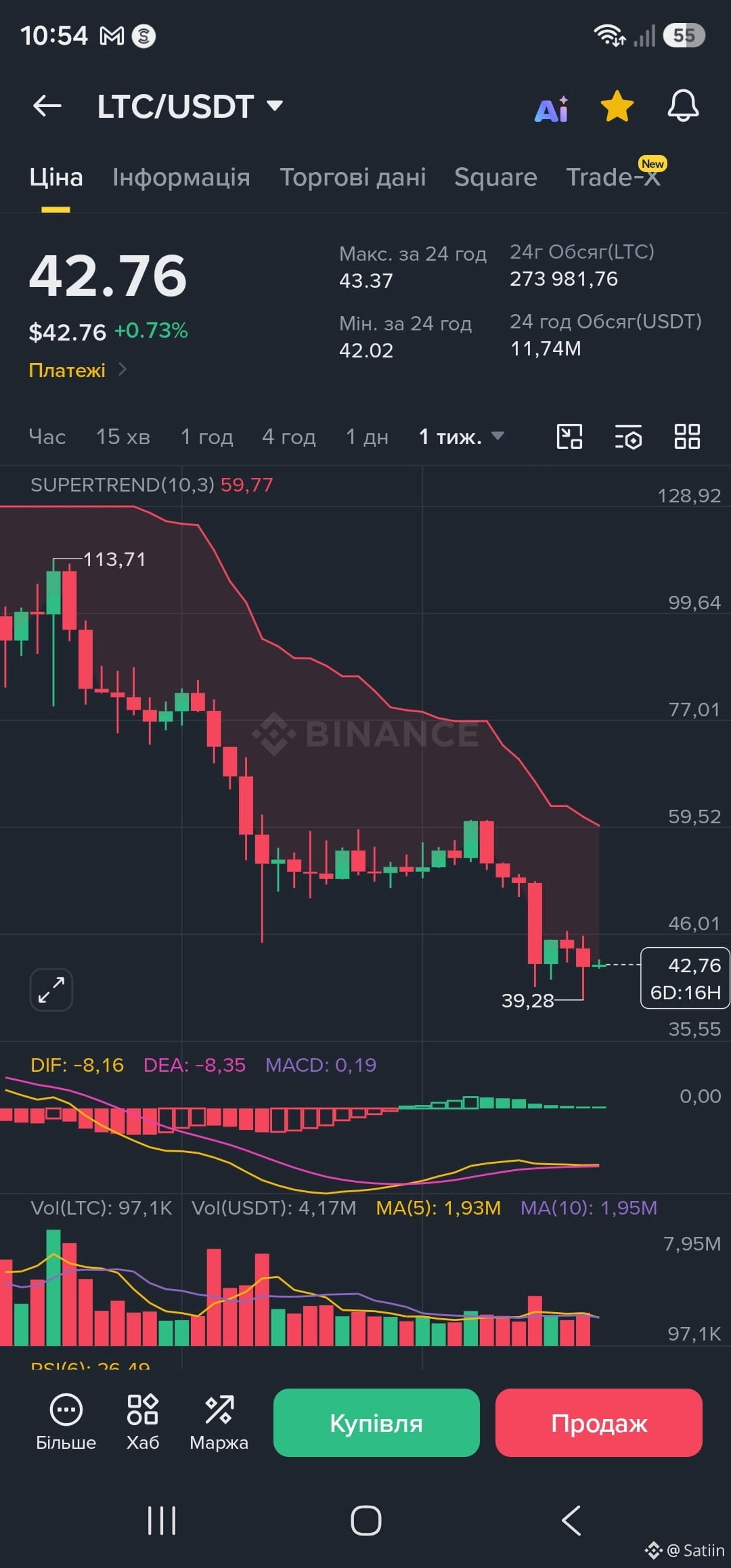
Task: Select the 1 год interval
Action: click(x=206, y=437)
